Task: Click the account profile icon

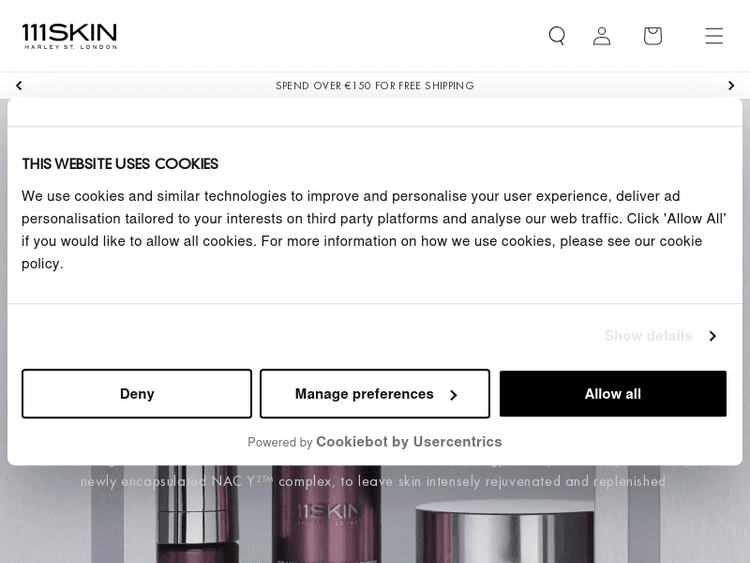Action: 601,36
